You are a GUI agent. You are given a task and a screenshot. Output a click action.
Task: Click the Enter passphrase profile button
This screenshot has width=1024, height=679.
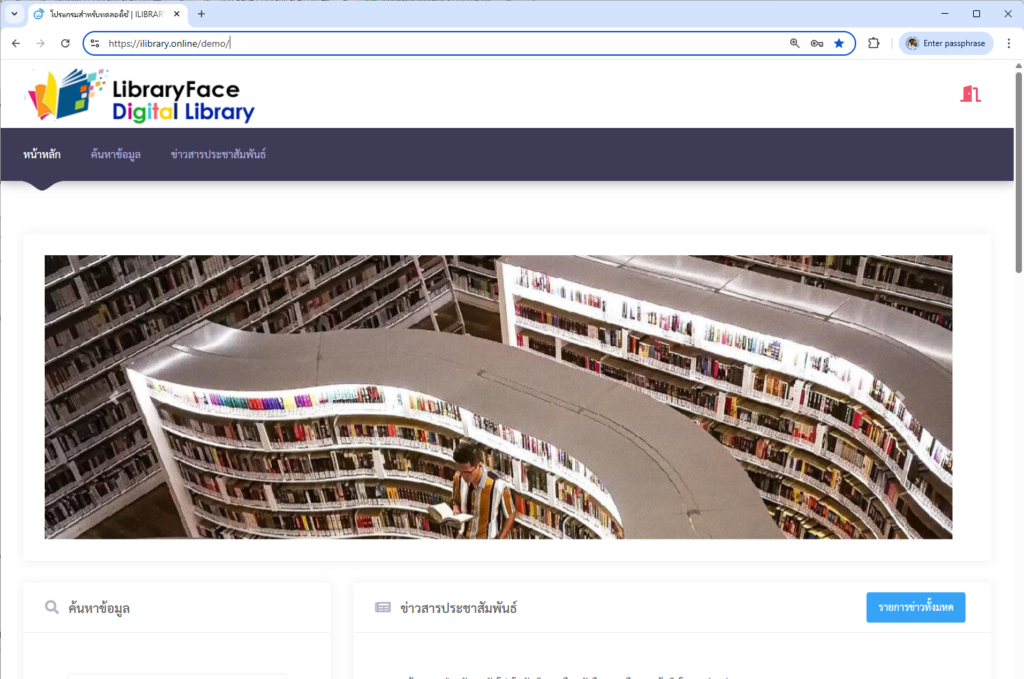point(945,43)
